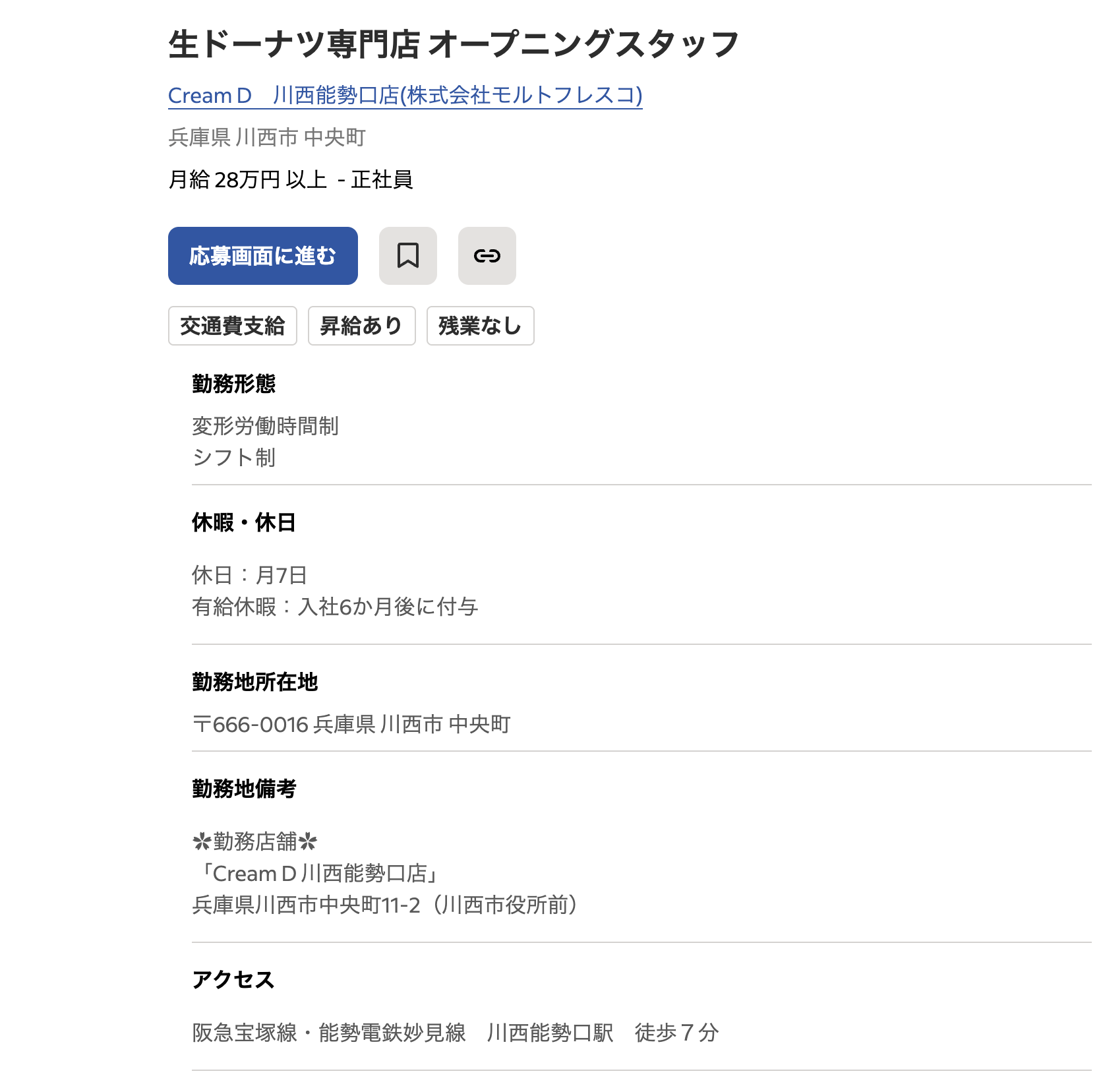
Task: Click the アクセス section heading
Action: pyautogui.click(x=233, y=980)
